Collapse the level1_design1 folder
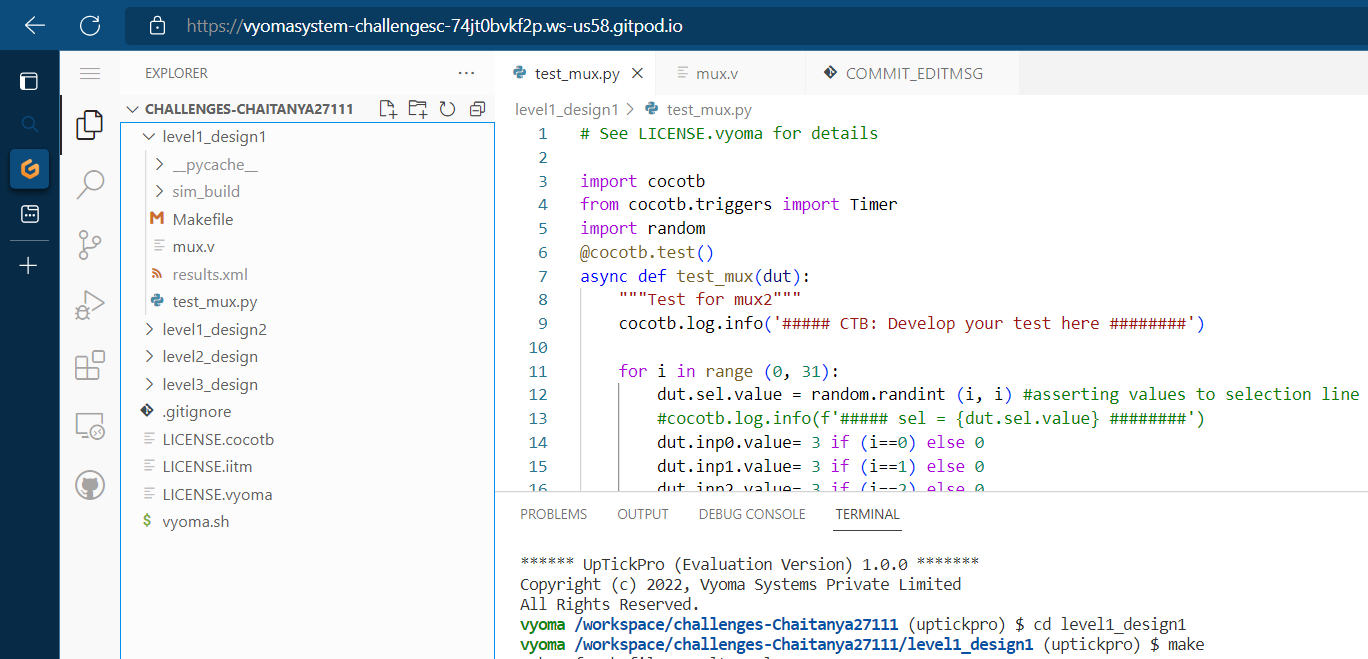This screenshot has height=659, width=1368. pos(148,136)
